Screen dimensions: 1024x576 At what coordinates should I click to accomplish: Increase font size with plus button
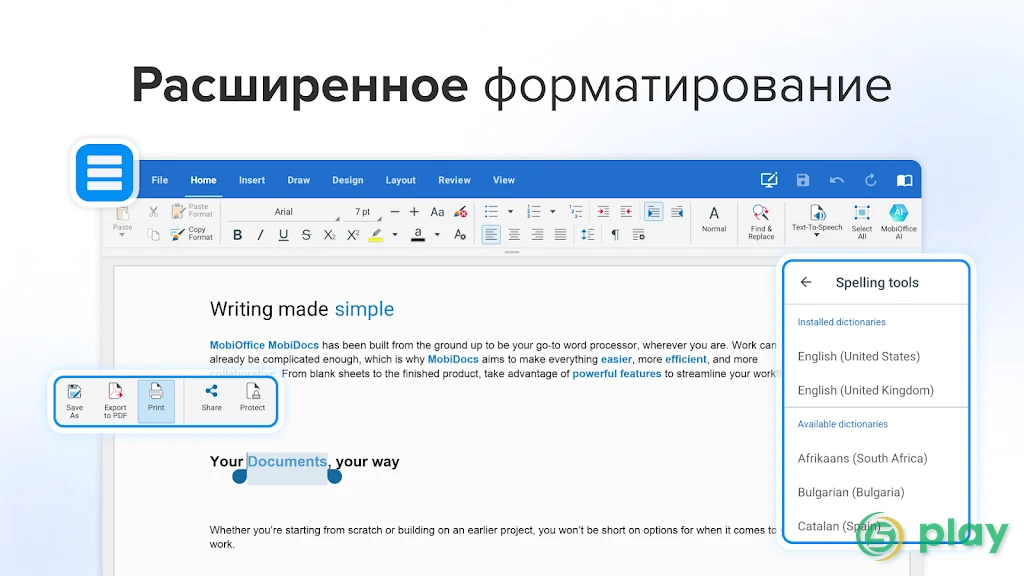coord(414,212)
